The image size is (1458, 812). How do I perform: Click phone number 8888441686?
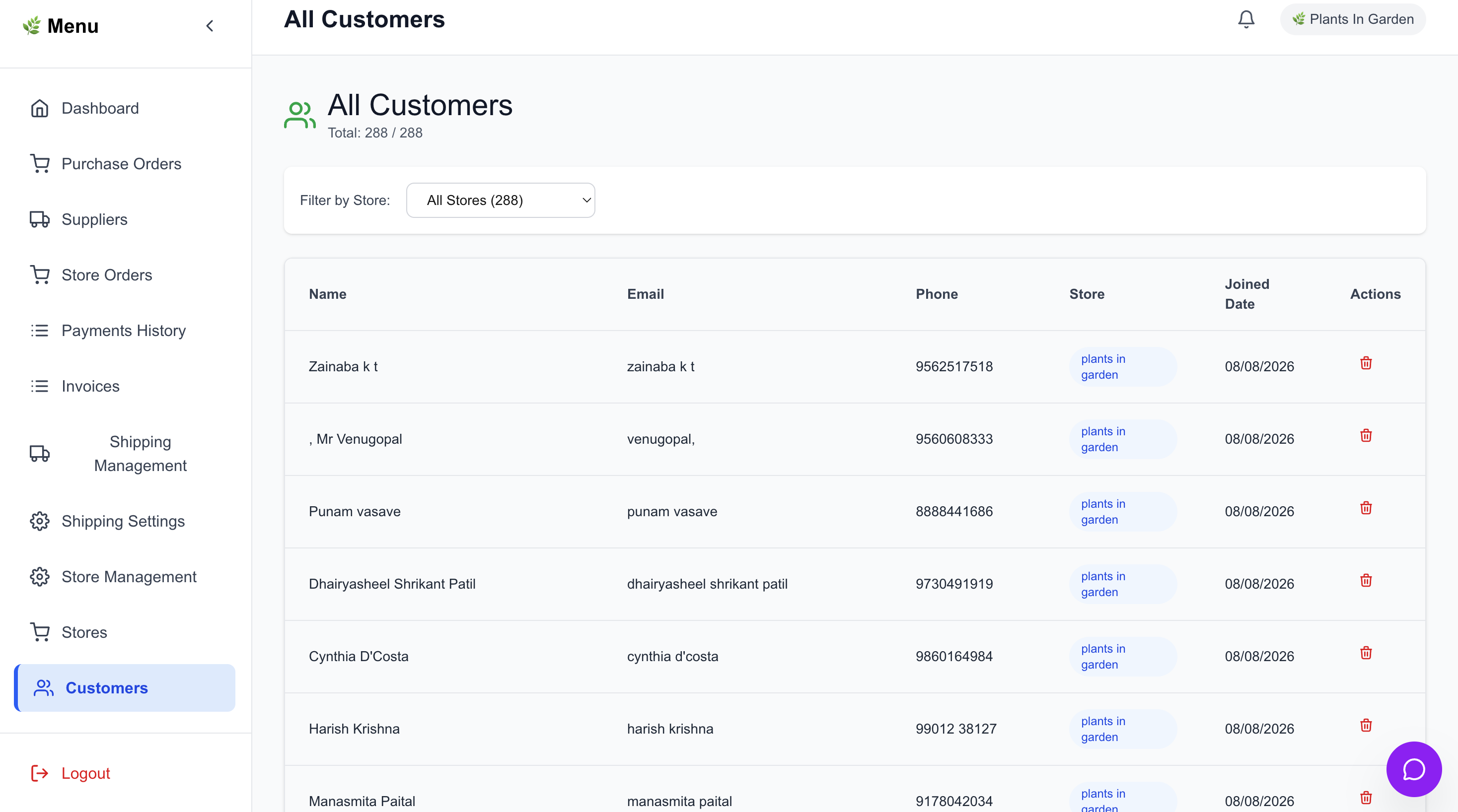tap(954, 512)
